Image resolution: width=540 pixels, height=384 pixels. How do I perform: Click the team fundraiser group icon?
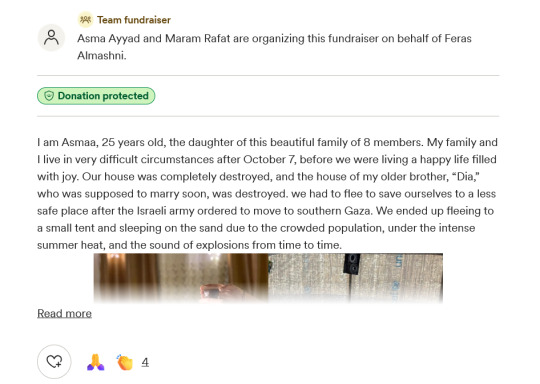tap(85, 20)
